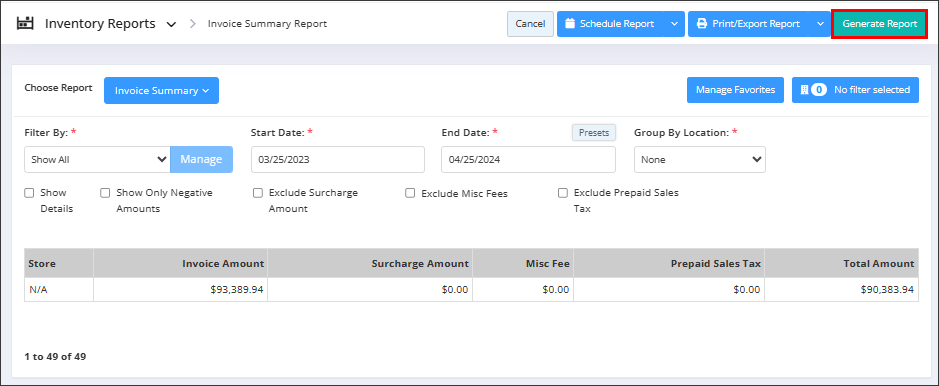This screenshot has height=386, width=939.
Task: Enable Exclude Prepaid Sales Tax checkbox
Action: coord(563,193)
